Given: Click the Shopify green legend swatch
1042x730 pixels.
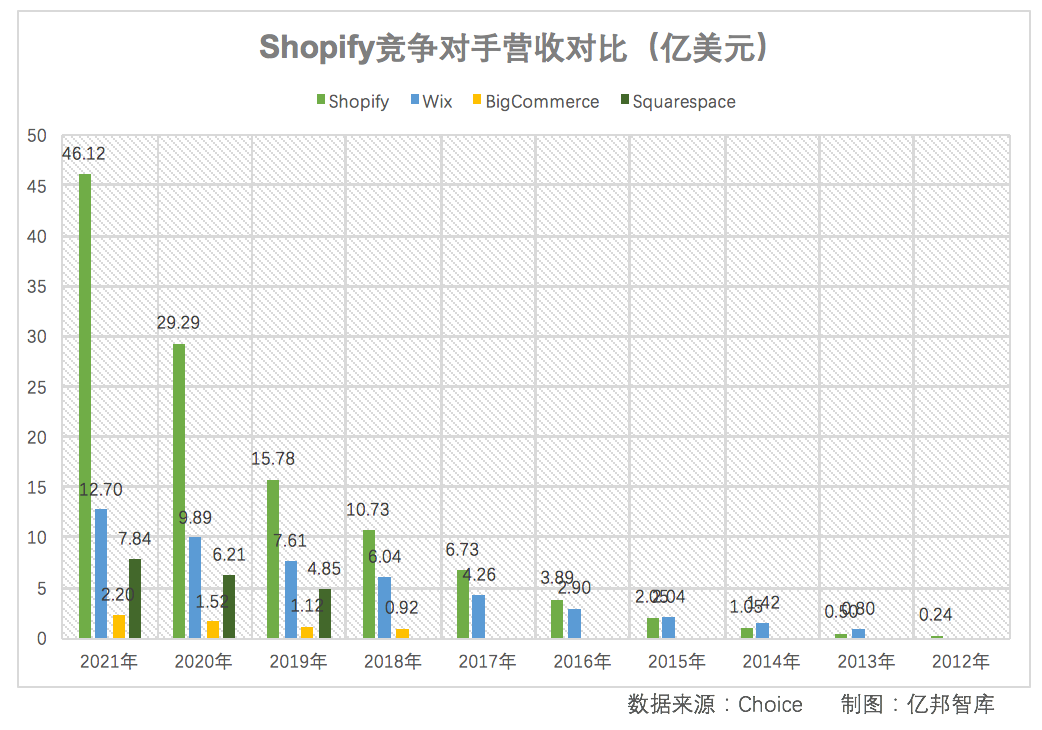Looking at the screenshot, I should coord(321,100).
